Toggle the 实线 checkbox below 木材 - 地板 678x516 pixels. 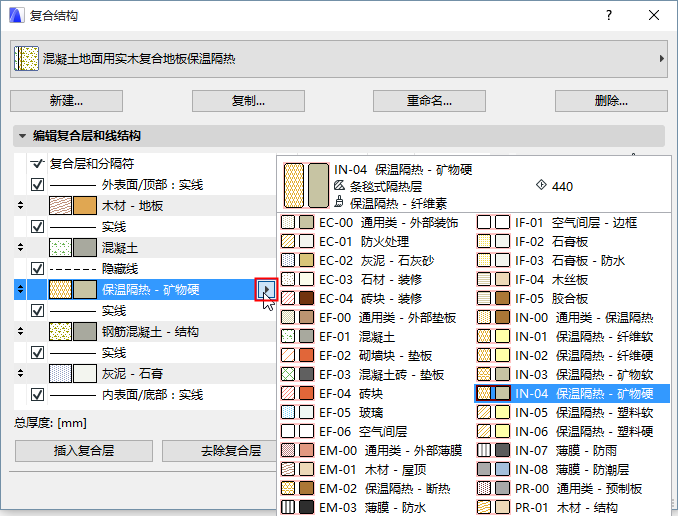point(38,227)
